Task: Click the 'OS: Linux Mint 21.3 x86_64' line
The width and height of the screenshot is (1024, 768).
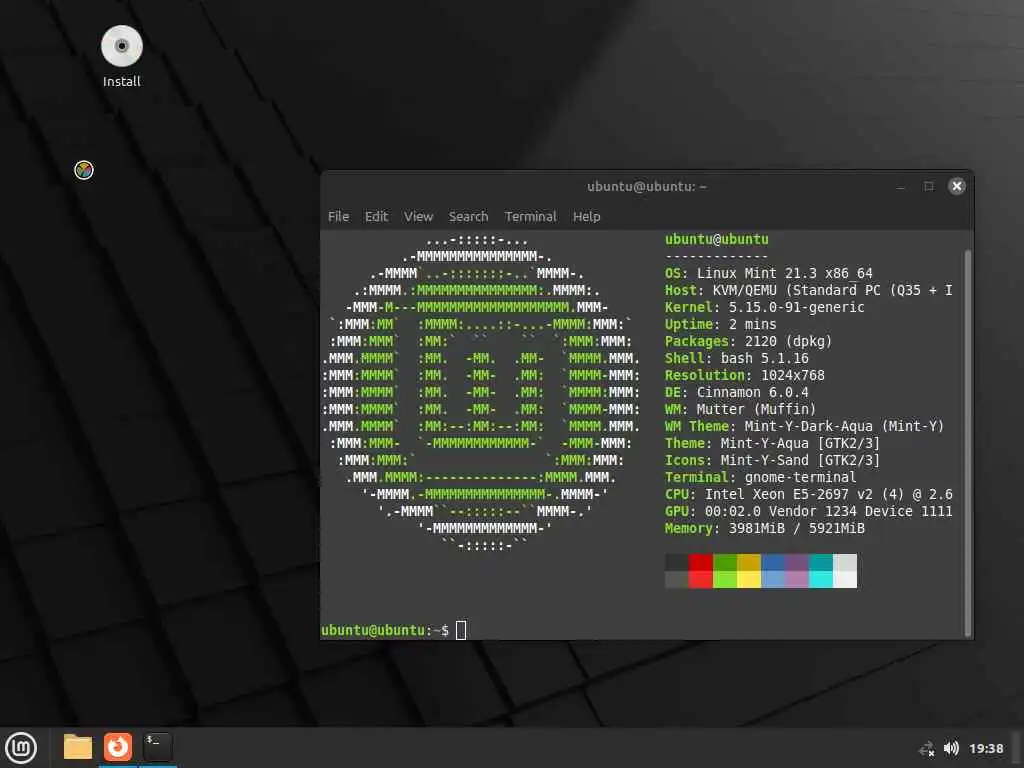Action: pos(769,273)
